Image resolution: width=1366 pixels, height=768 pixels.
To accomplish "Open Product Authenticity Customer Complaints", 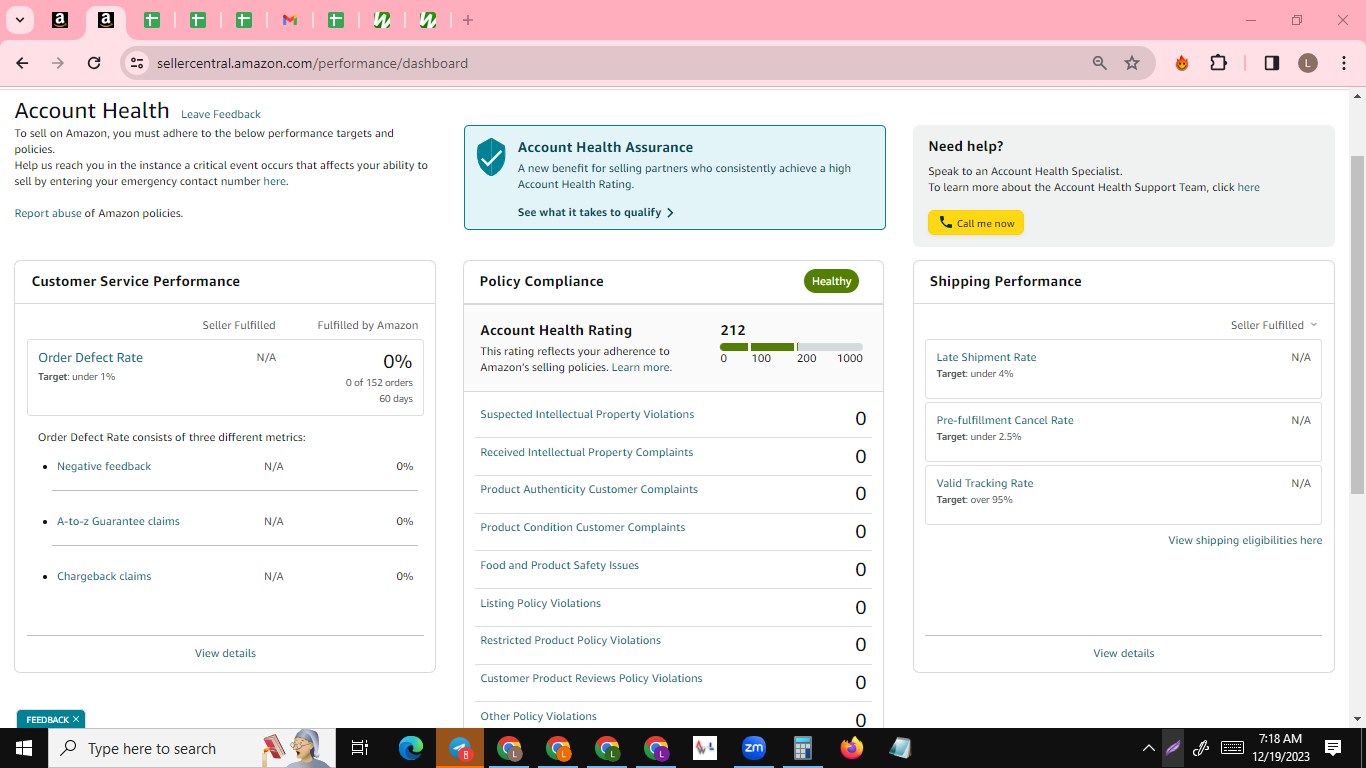I will [x=589, y=489].
